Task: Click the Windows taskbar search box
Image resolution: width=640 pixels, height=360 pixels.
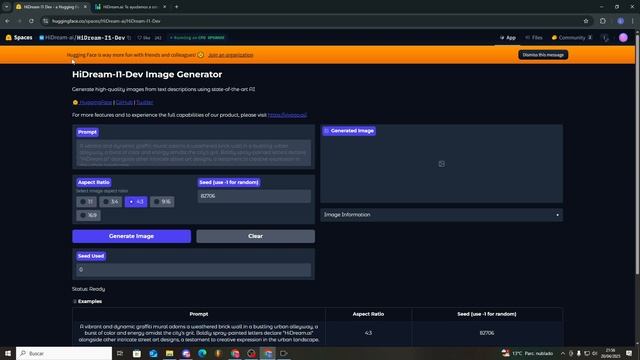Action: pos(64,353)
